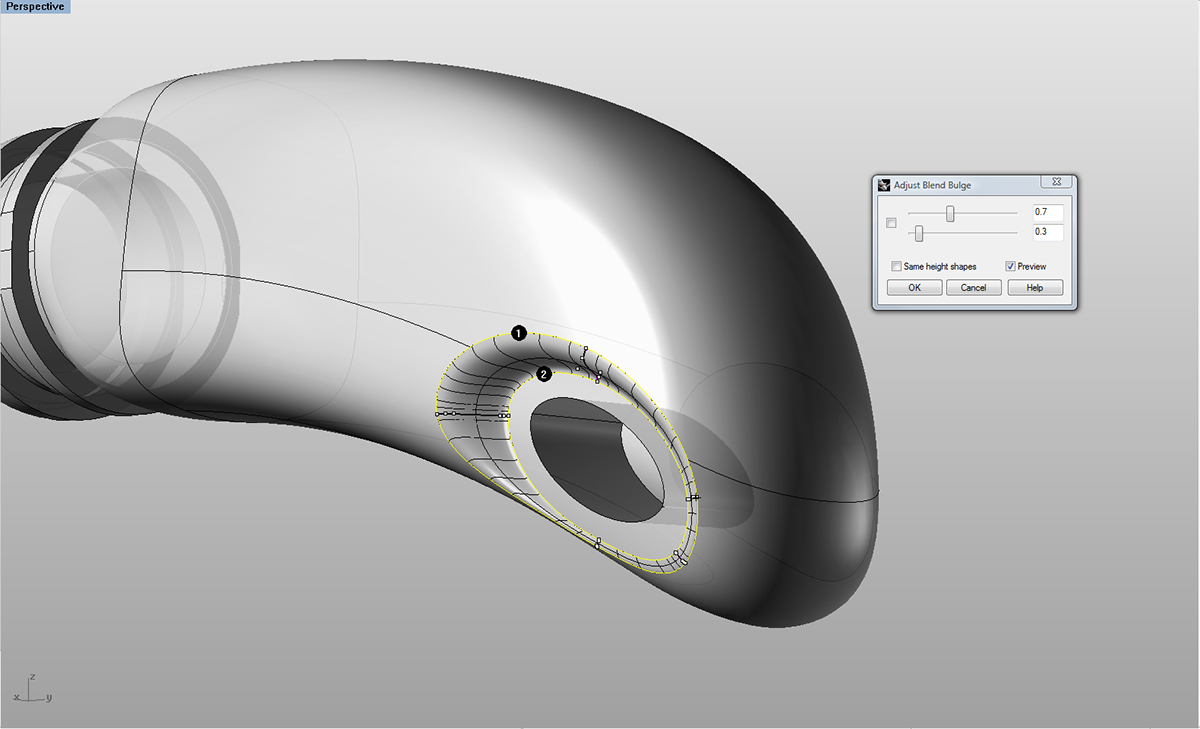This screenshot has height=729, width=1200.
Task: Open Help for Adjust Blend Bulge
Action: [x=1035, y=287]
